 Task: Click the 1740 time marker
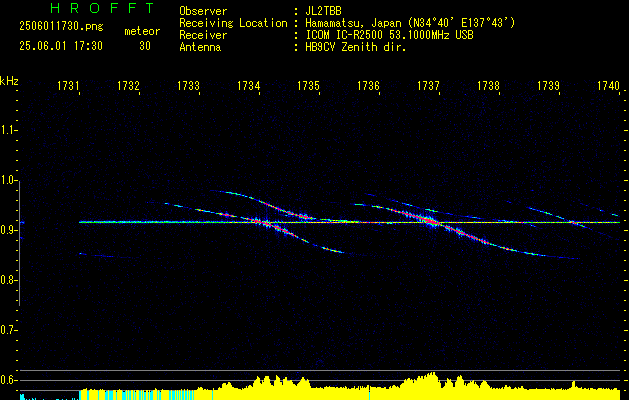pos(608,86)
